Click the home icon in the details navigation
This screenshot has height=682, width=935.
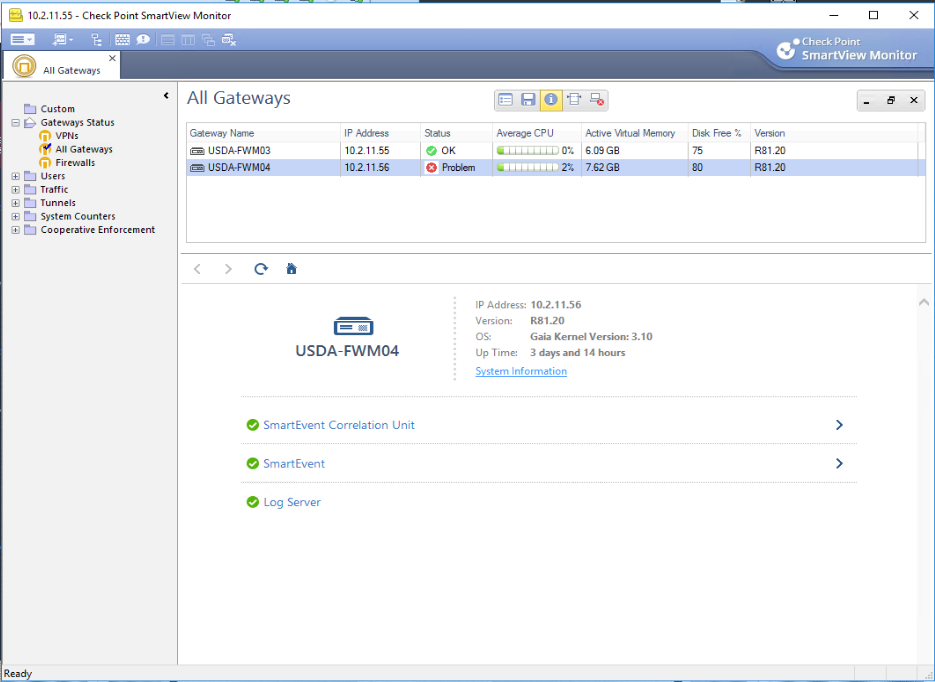292,269
